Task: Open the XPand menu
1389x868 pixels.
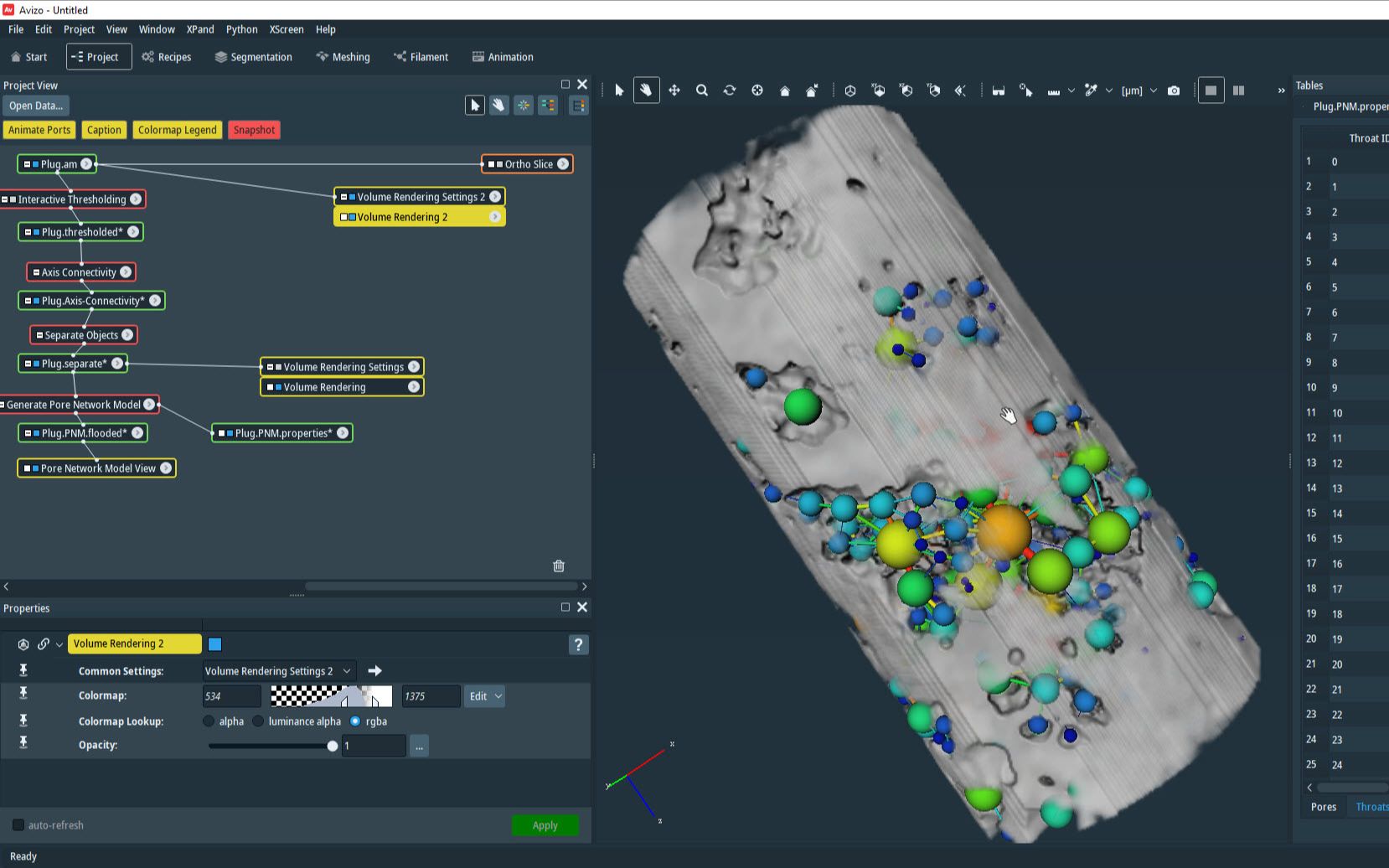Action: (200, 29)
